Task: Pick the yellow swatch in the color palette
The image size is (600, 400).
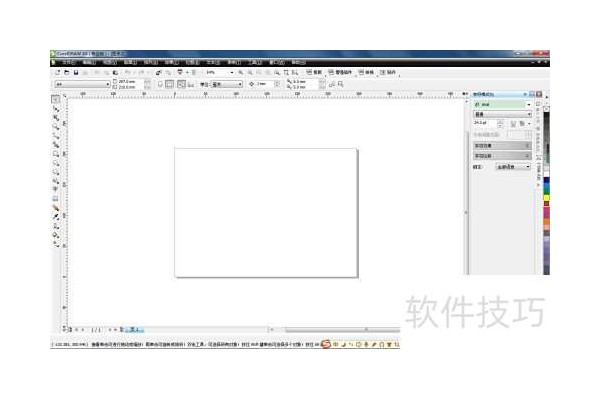Action: pyautogui.click(x=546, y=198)
